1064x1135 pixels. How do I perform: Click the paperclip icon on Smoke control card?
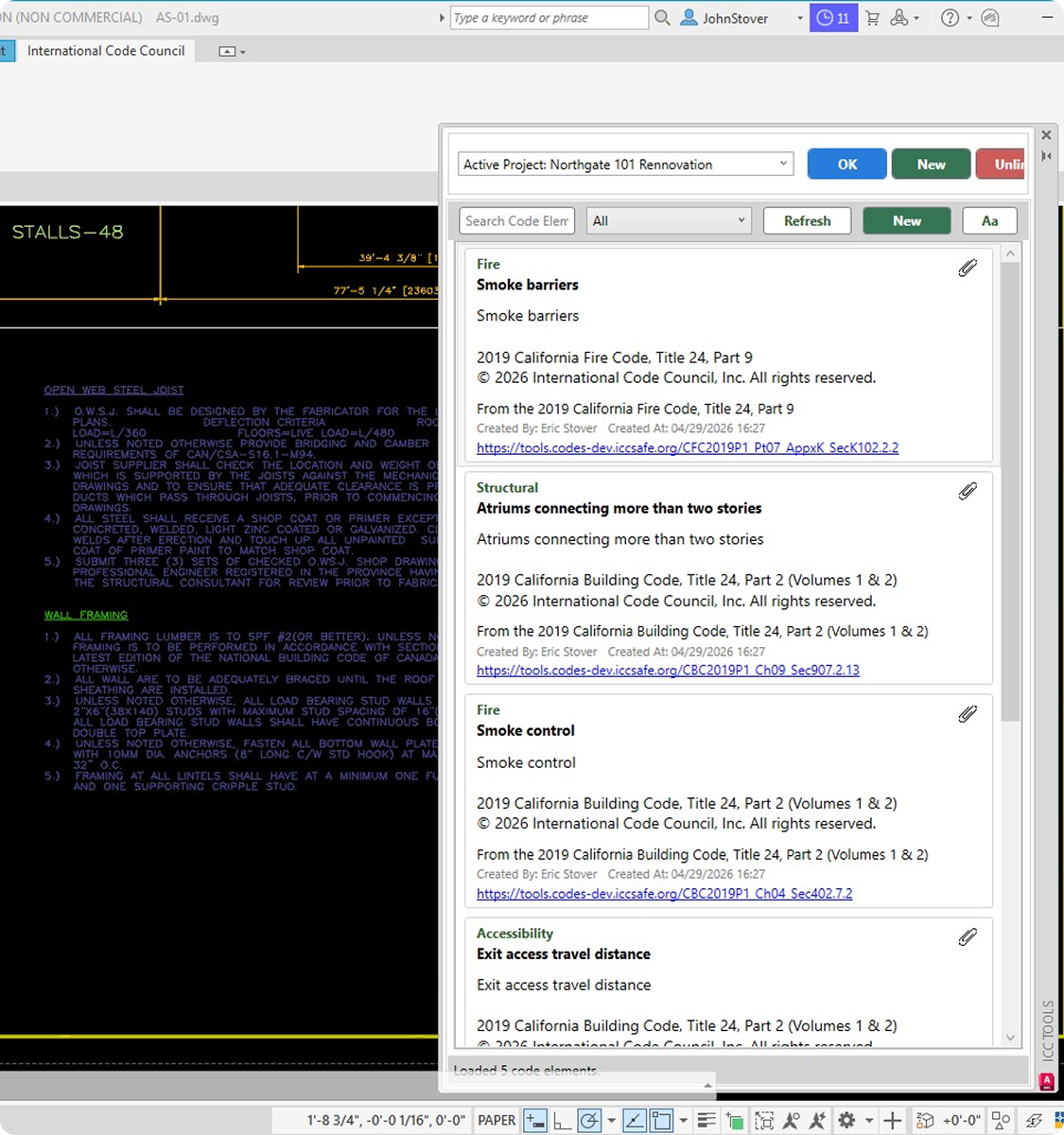(x=968, y=714)
